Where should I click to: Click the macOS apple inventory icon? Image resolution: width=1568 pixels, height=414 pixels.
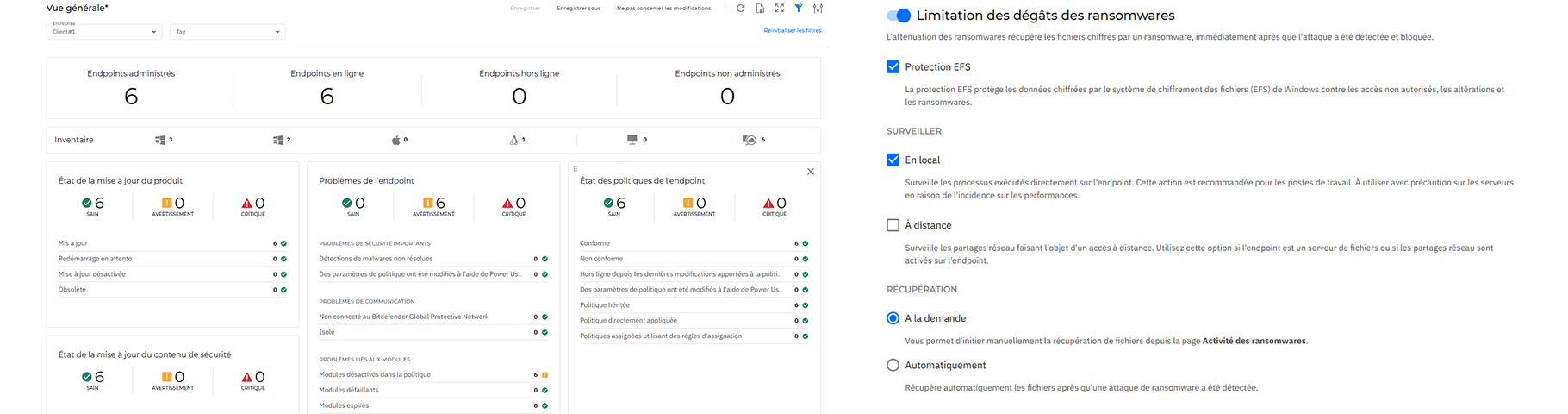396,140
